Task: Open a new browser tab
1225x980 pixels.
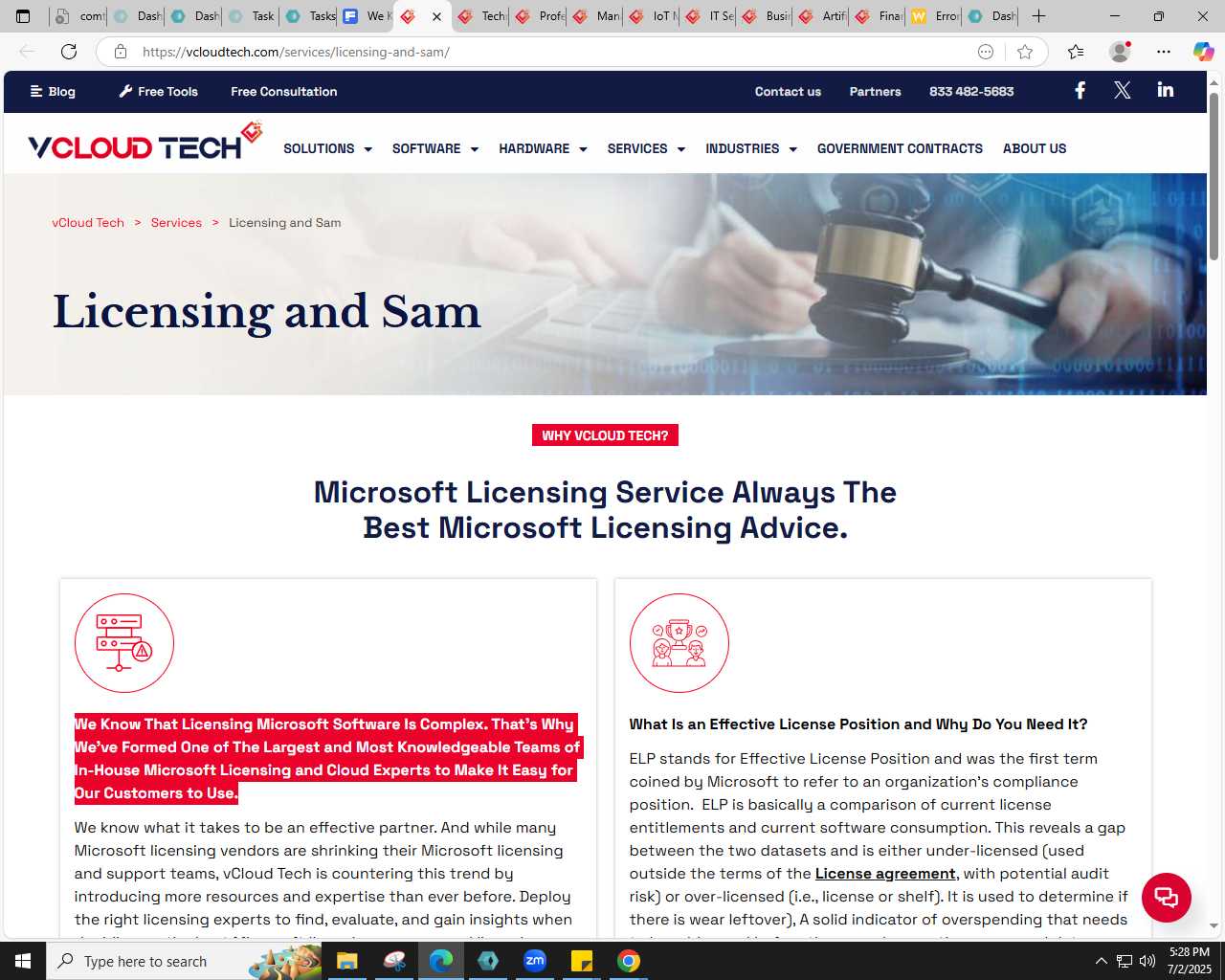Action: click(x=1039, y=16)
